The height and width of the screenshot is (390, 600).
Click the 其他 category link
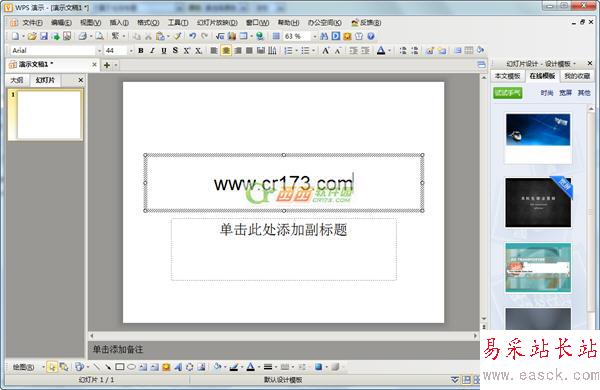coord(584,93)
